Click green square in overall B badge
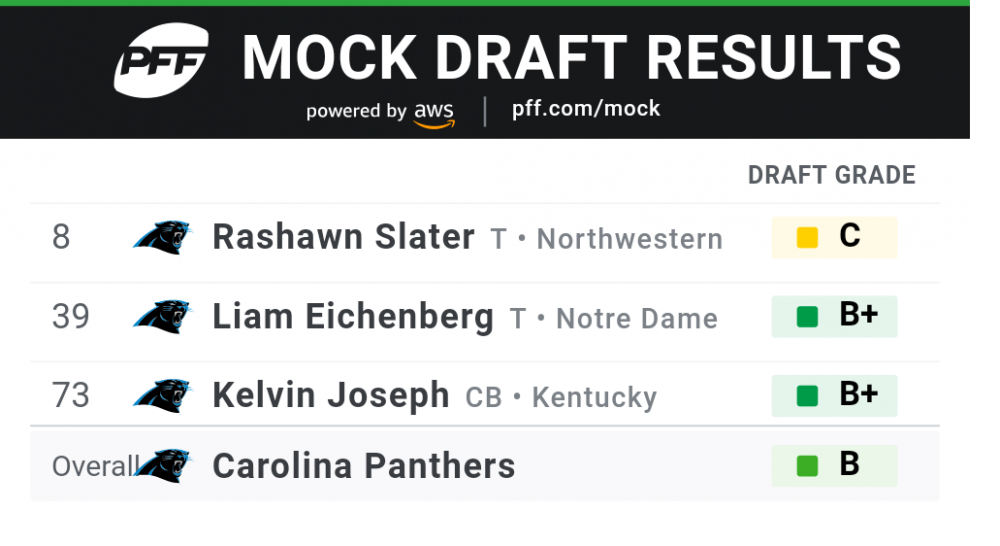 click(807, 466)
